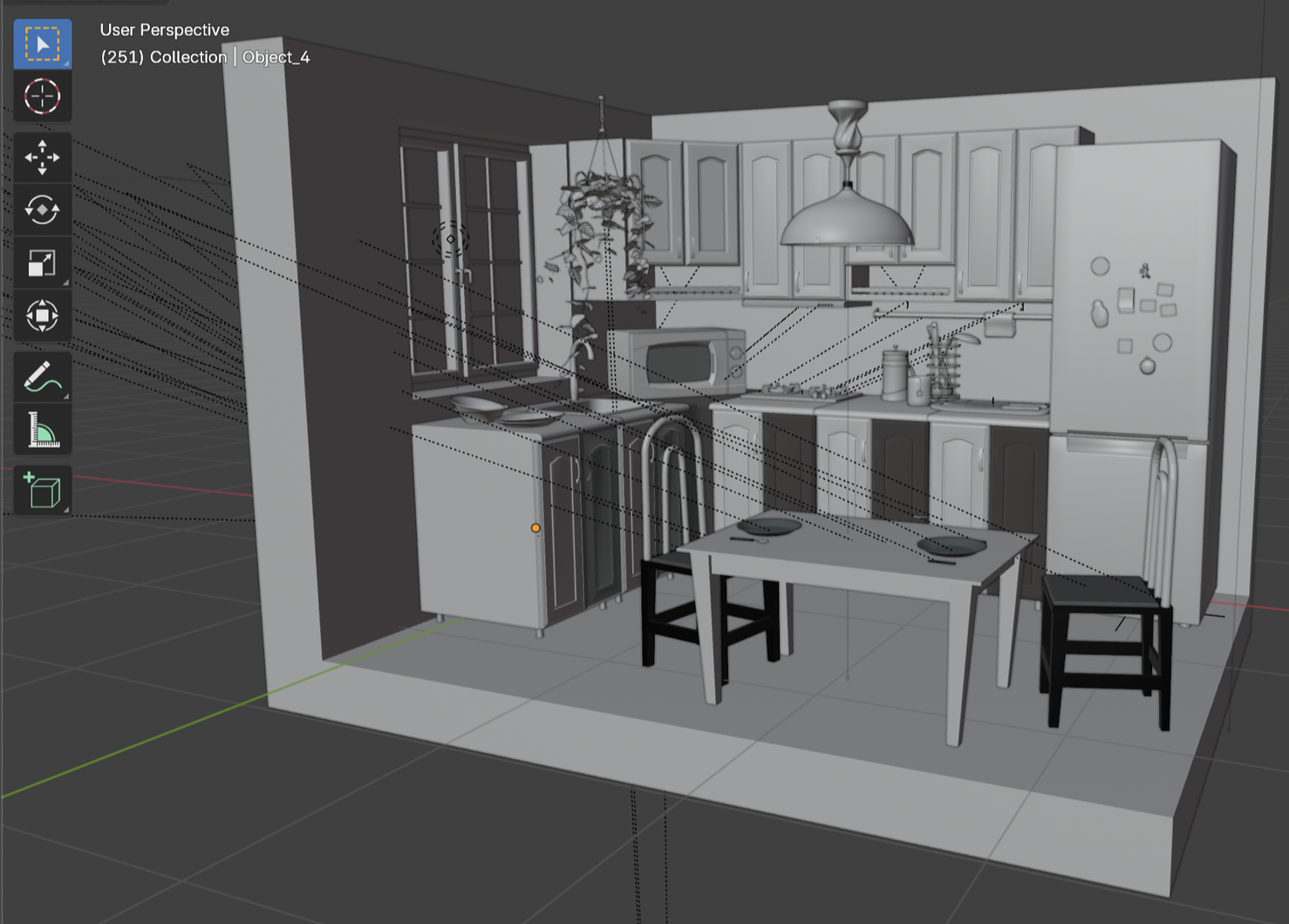
Task: Click the 'Object_4' object name text
Action: click(x=276, y=58)
